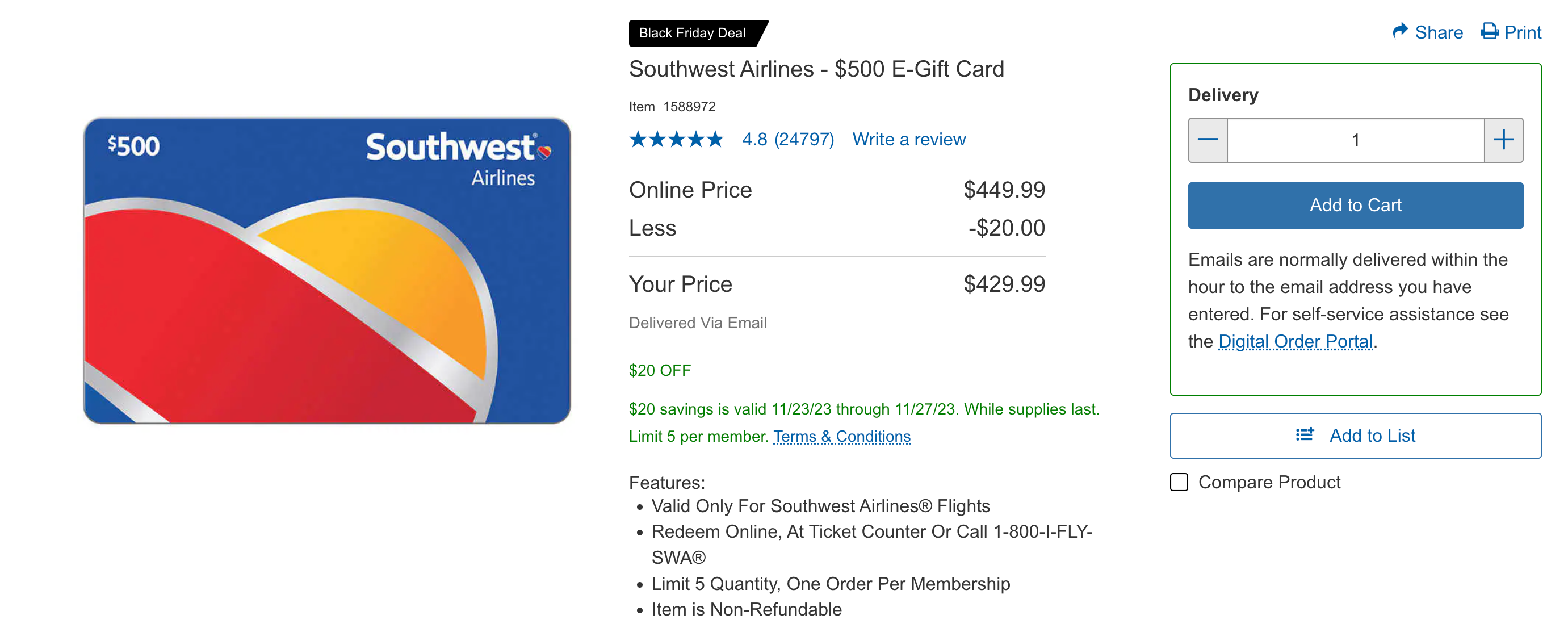Screen dimensions: 1568x628
Task: Click the Print icon
Action: 1490,32
